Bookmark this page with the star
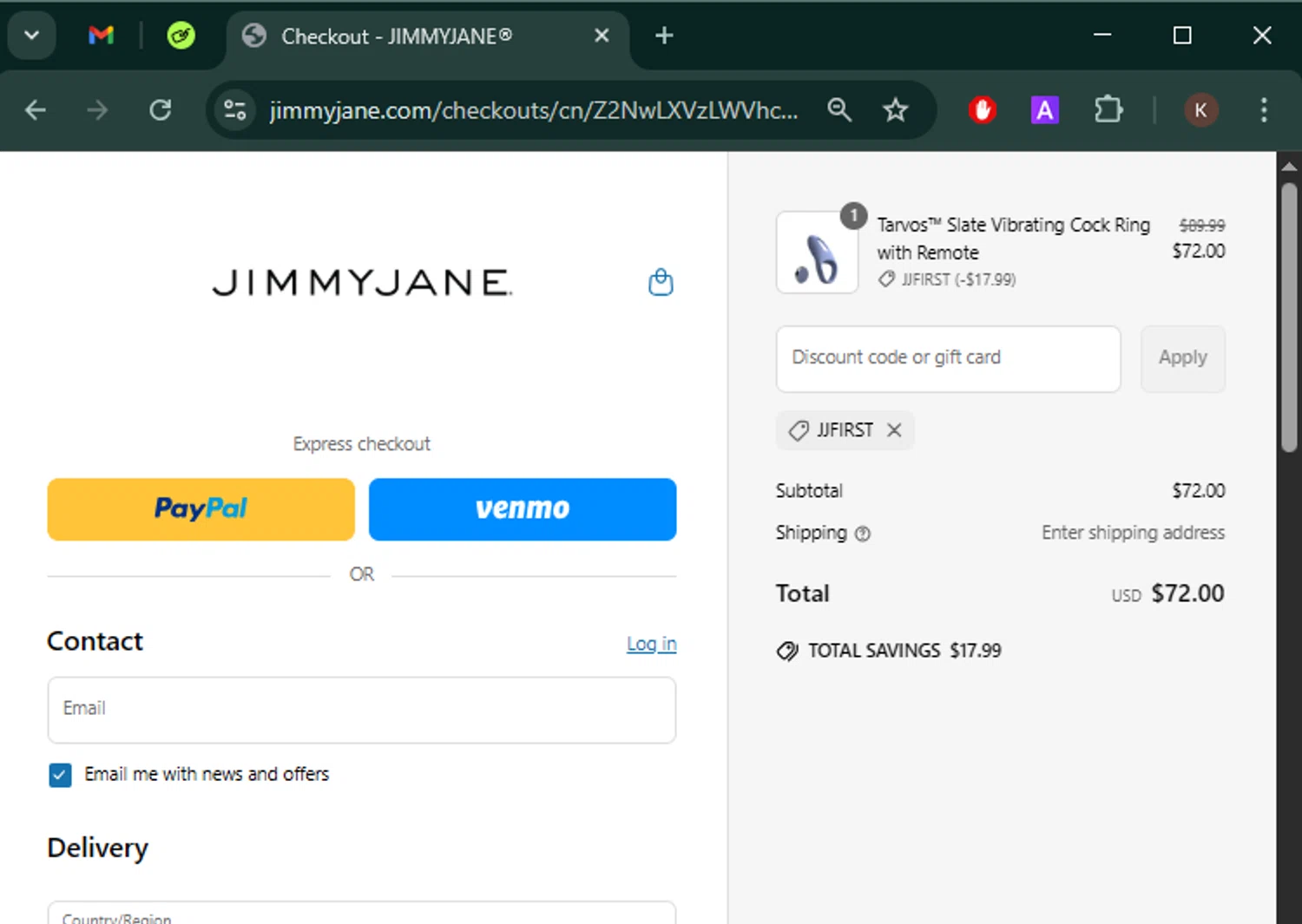This screenshot has width=1302, height=924. (x=895, y=110)
